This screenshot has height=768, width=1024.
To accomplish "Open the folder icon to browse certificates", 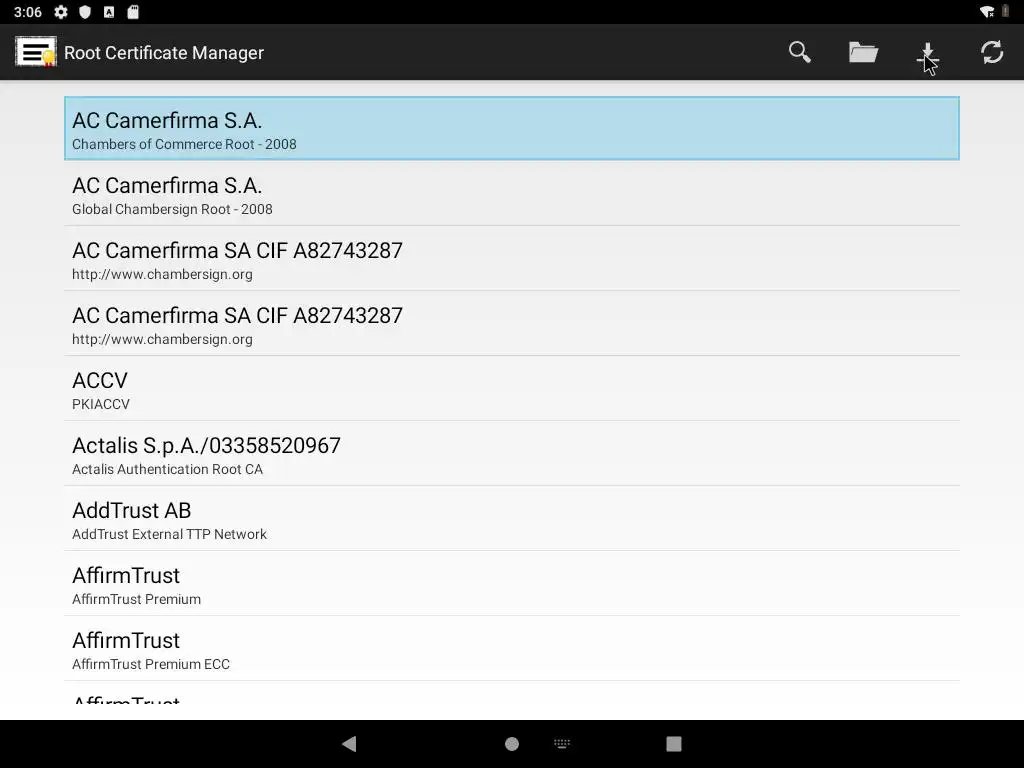I will click(x=863, y=52).
